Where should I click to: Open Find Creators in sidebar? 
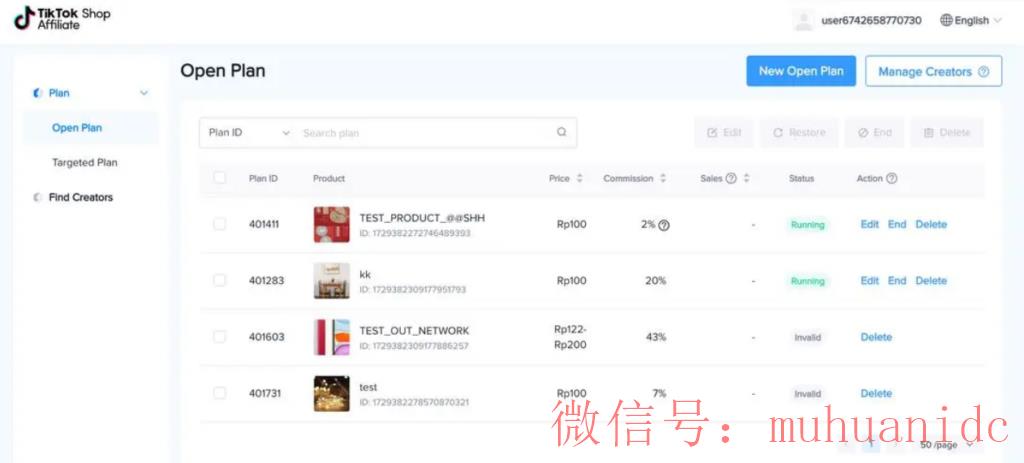click(81, 197)
